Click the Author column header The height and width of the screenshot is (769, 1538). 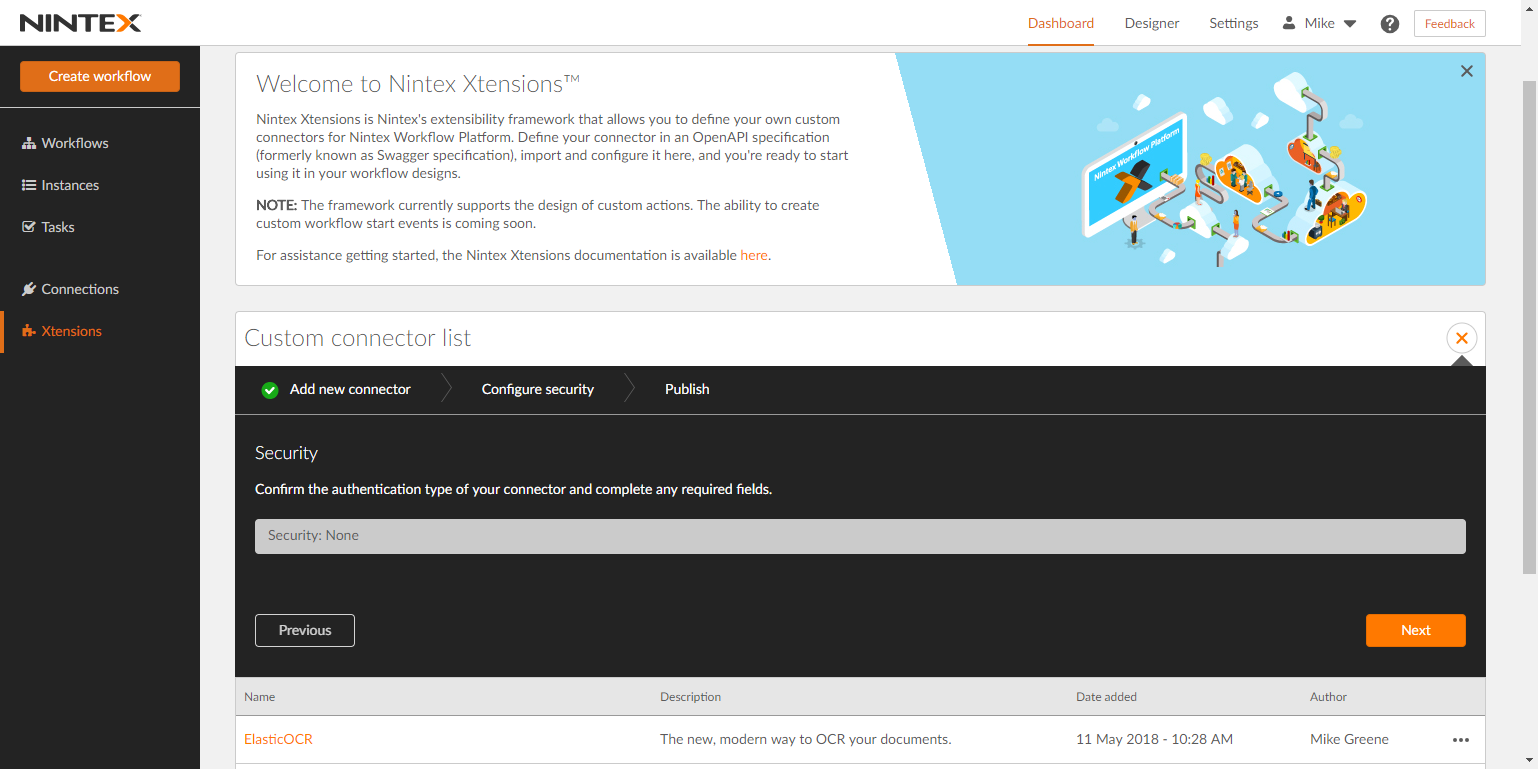tap(1328, 697)
